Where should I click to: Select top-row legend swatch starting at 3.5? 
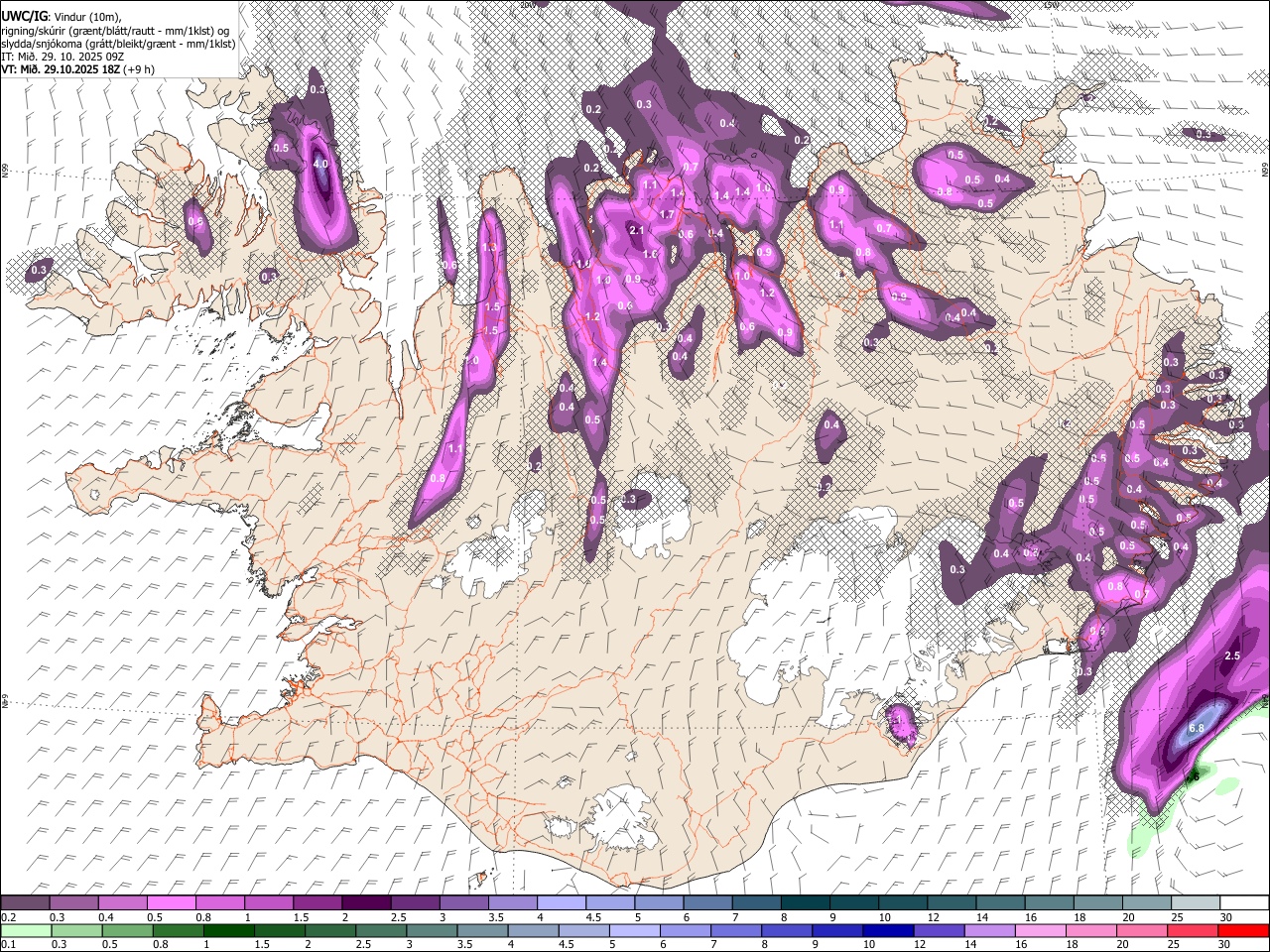(513, 902)
